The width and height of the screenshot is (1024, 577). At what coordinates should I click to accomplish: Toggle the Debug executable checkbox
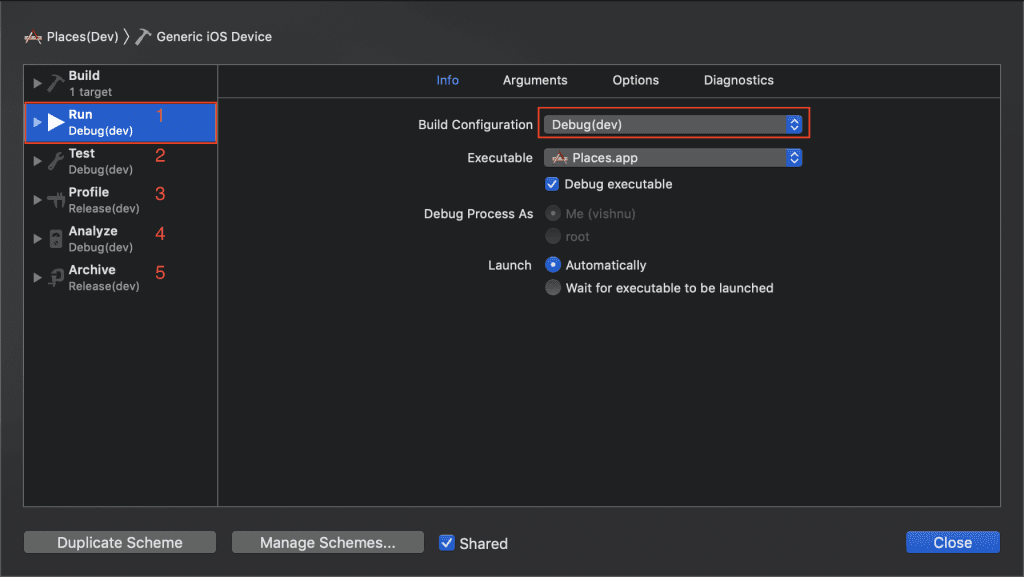(552, 184)
